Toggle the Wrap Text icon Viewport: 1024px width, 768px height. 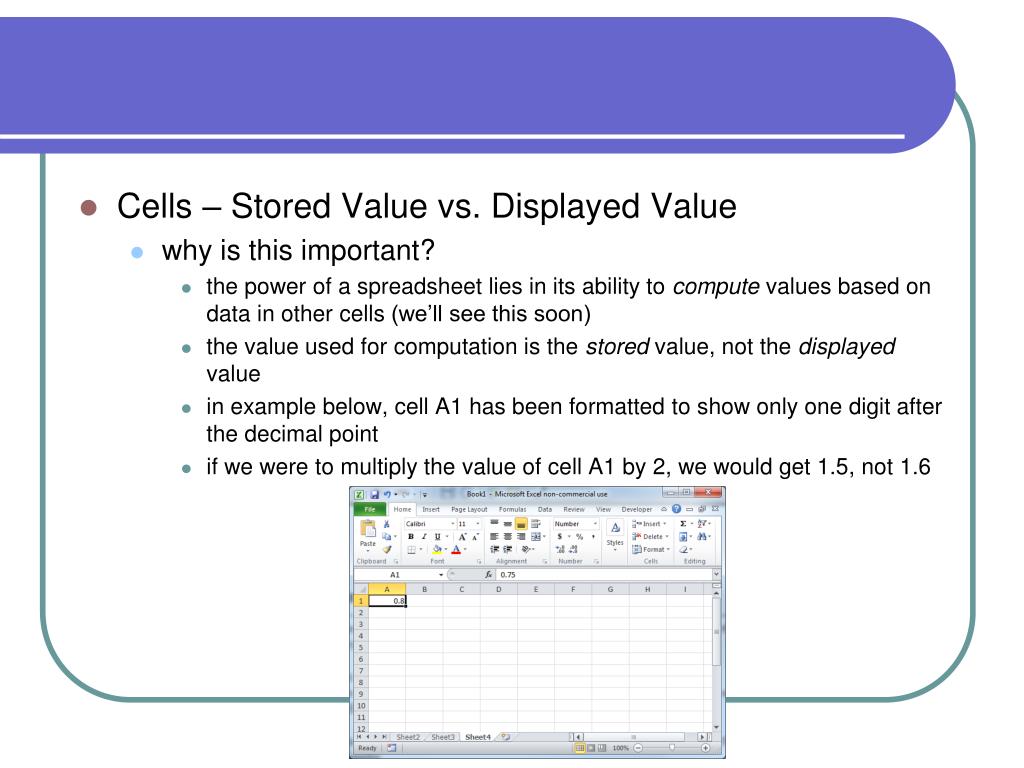535,524
